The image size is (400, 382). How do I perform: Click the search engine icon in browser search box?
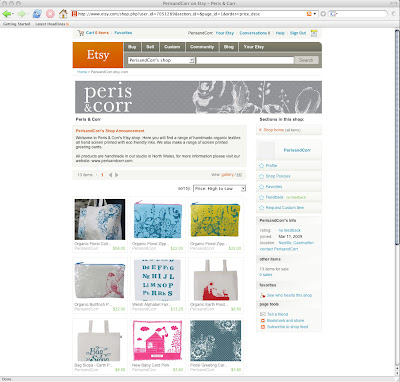tap(332, 14)
